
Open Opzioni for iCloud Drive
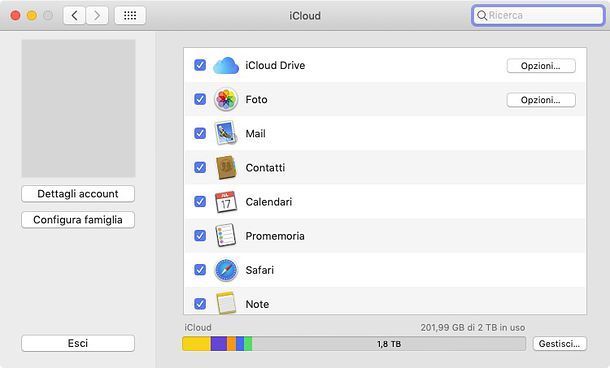541,66
